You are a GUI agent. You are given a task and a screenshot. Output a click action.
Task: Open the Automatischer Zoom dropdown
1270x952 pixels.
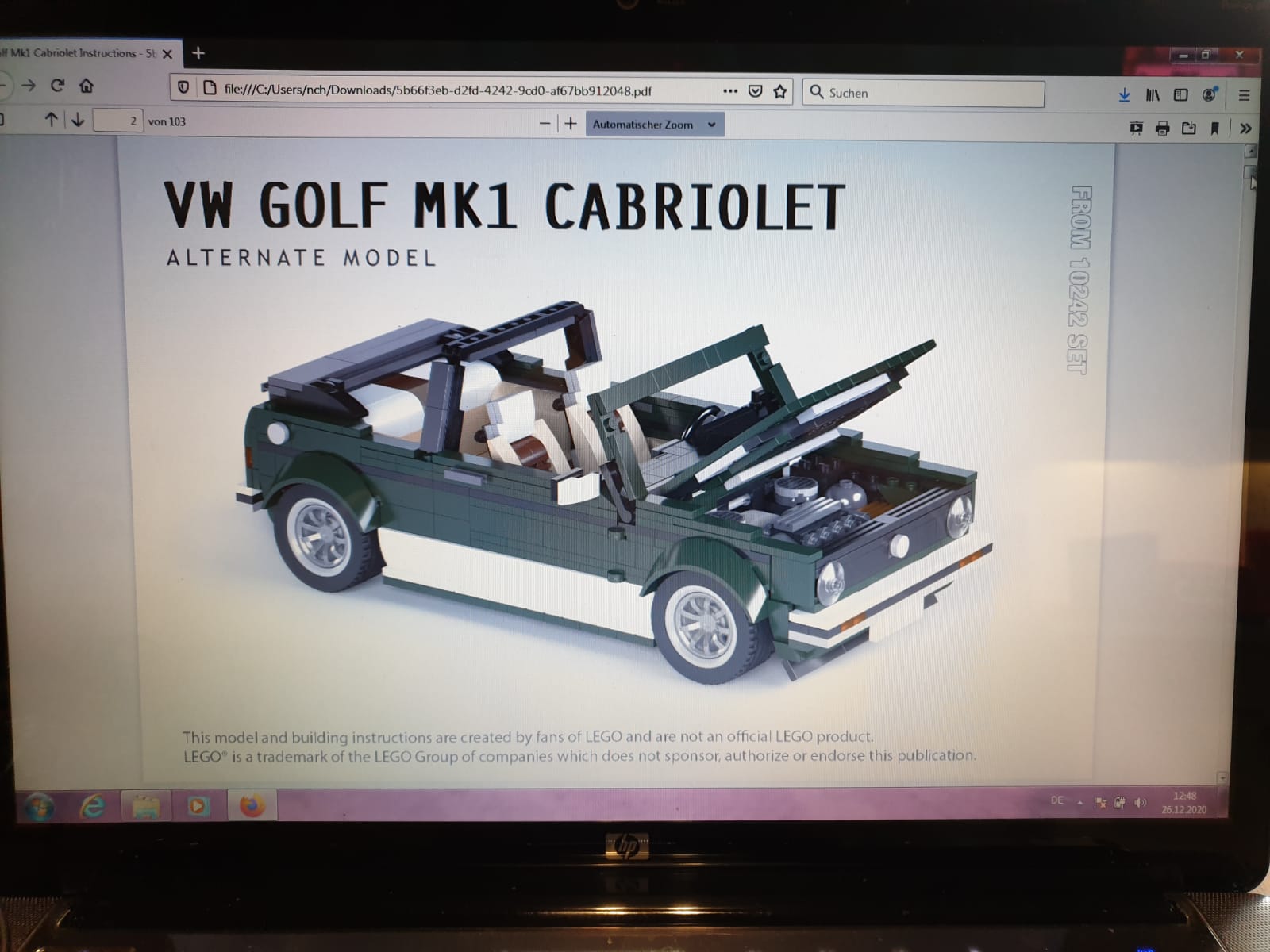[x=654, y=125]
